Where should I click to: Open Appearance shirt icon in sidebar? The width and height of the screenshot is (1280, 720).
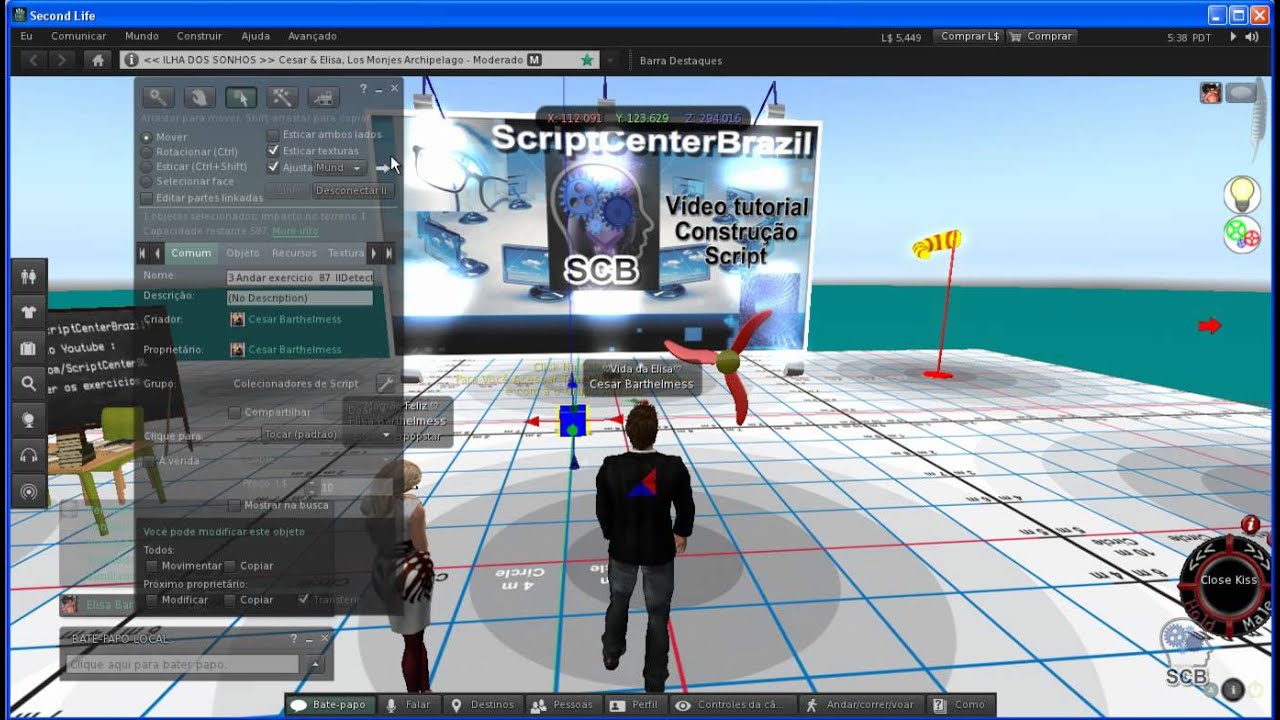(x=28, y=312)
